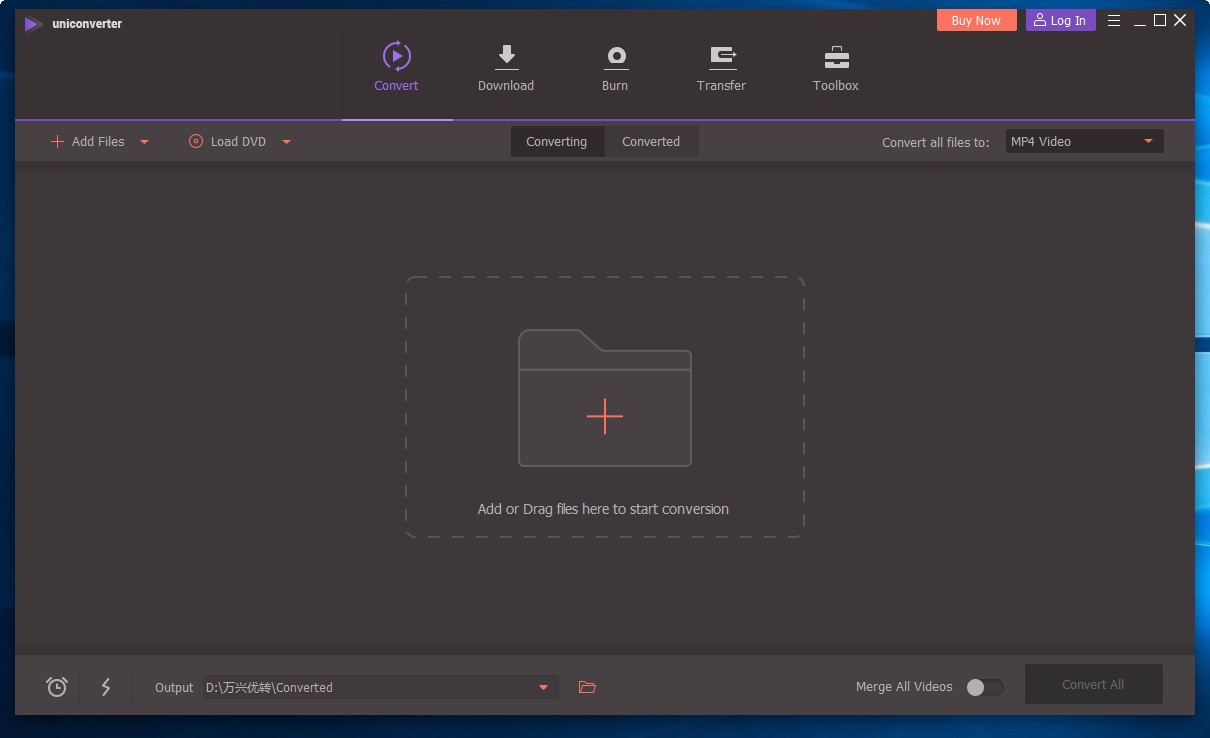Open the MP4 Video format dropdown

(1085, 142)
